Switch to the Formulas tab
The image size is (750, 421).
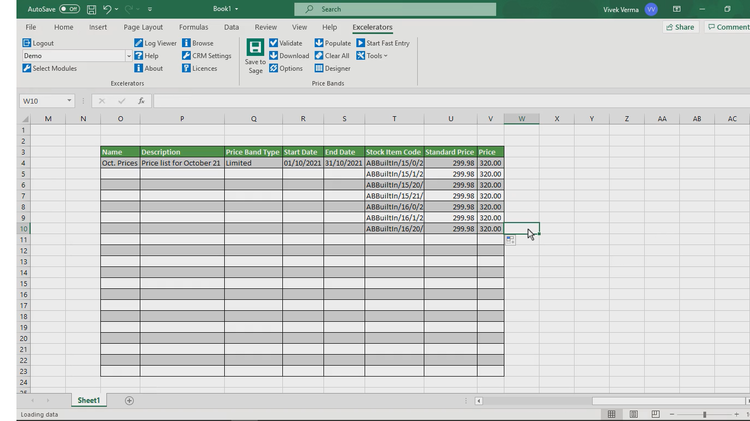pos(194,27)
